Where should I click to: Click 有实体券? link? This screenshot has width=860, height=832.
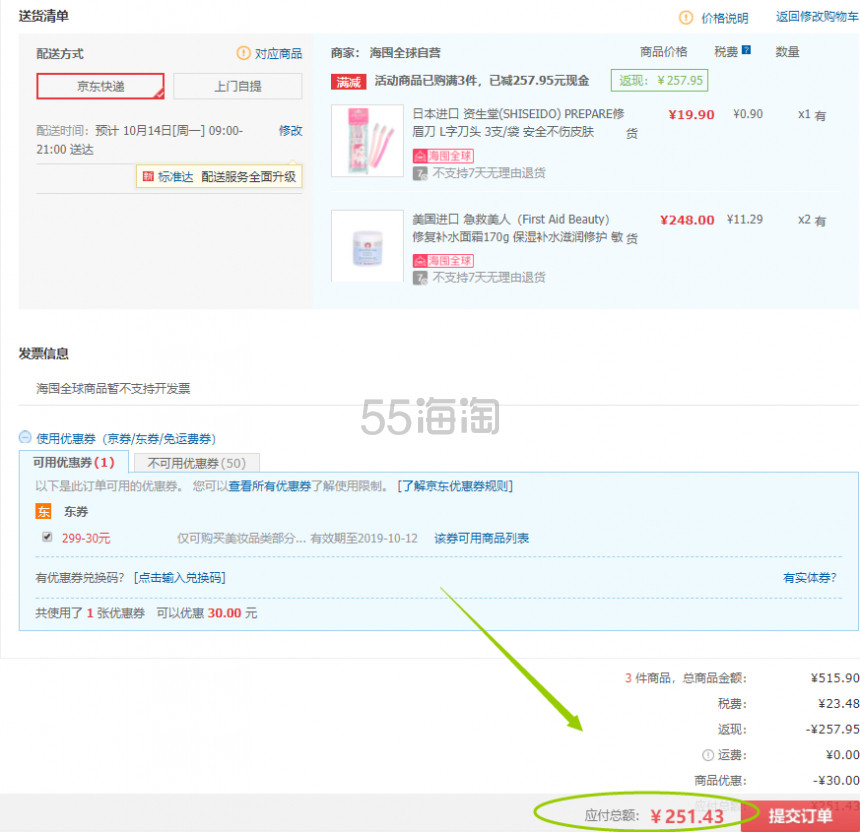point(810,578)
